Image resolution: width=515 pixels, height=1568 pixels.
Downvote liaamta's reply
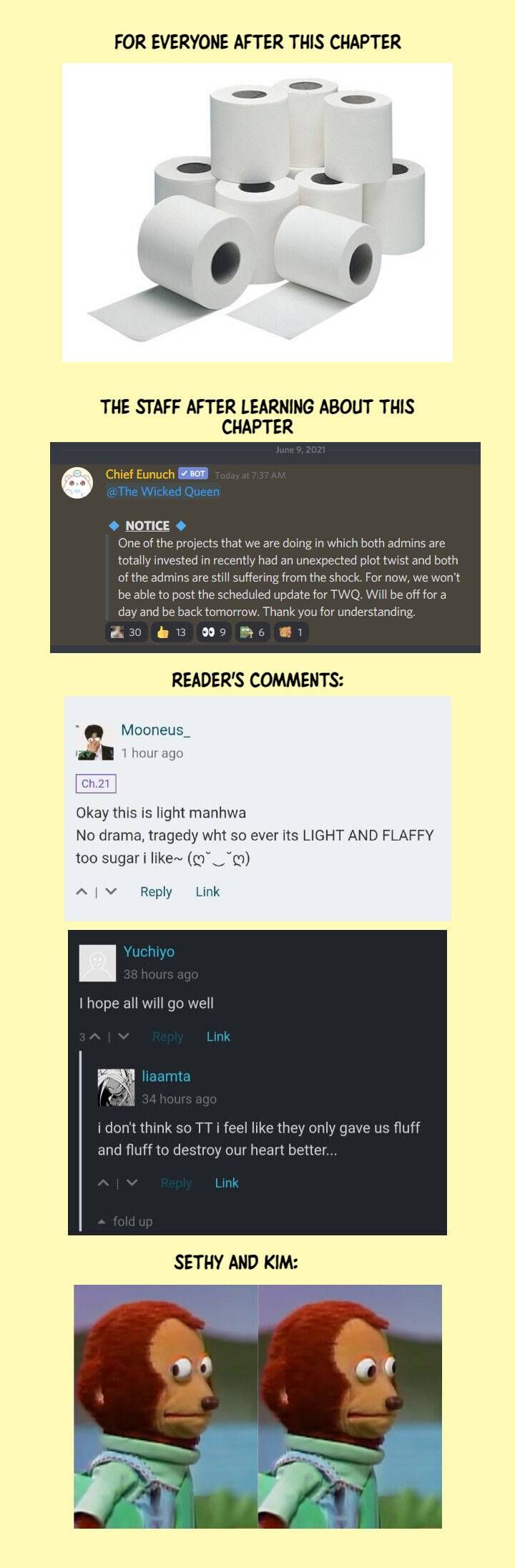point(132,1182)
